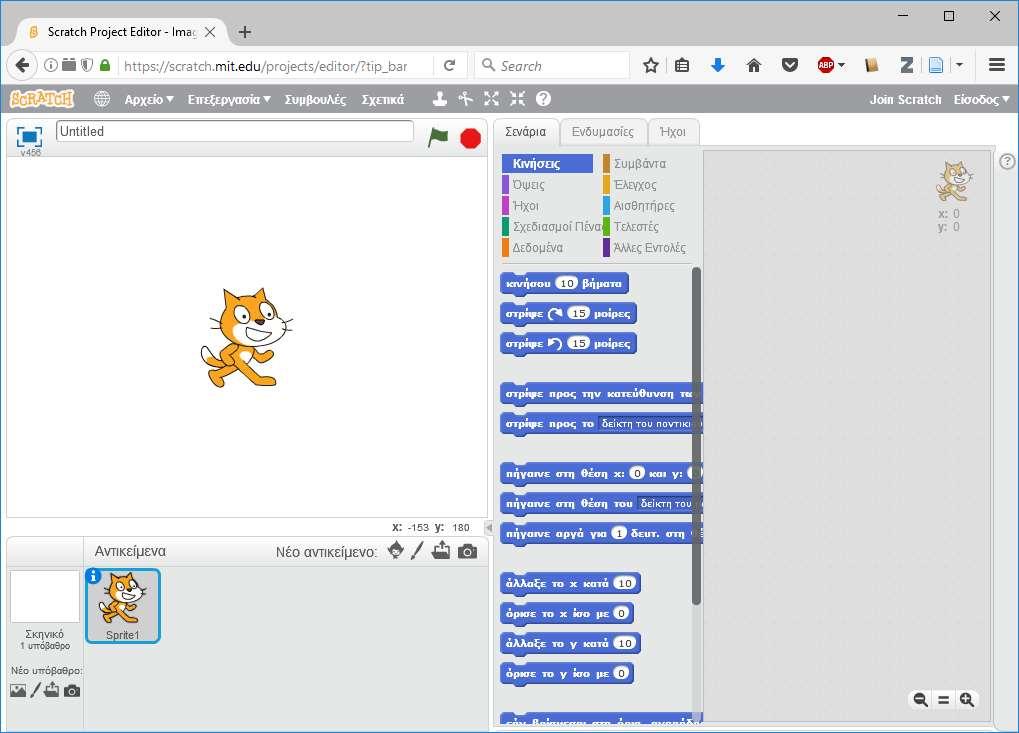This screenshot has height=733, width=1019.
Task: Click the block help question tool
Action: click(543, 99)
